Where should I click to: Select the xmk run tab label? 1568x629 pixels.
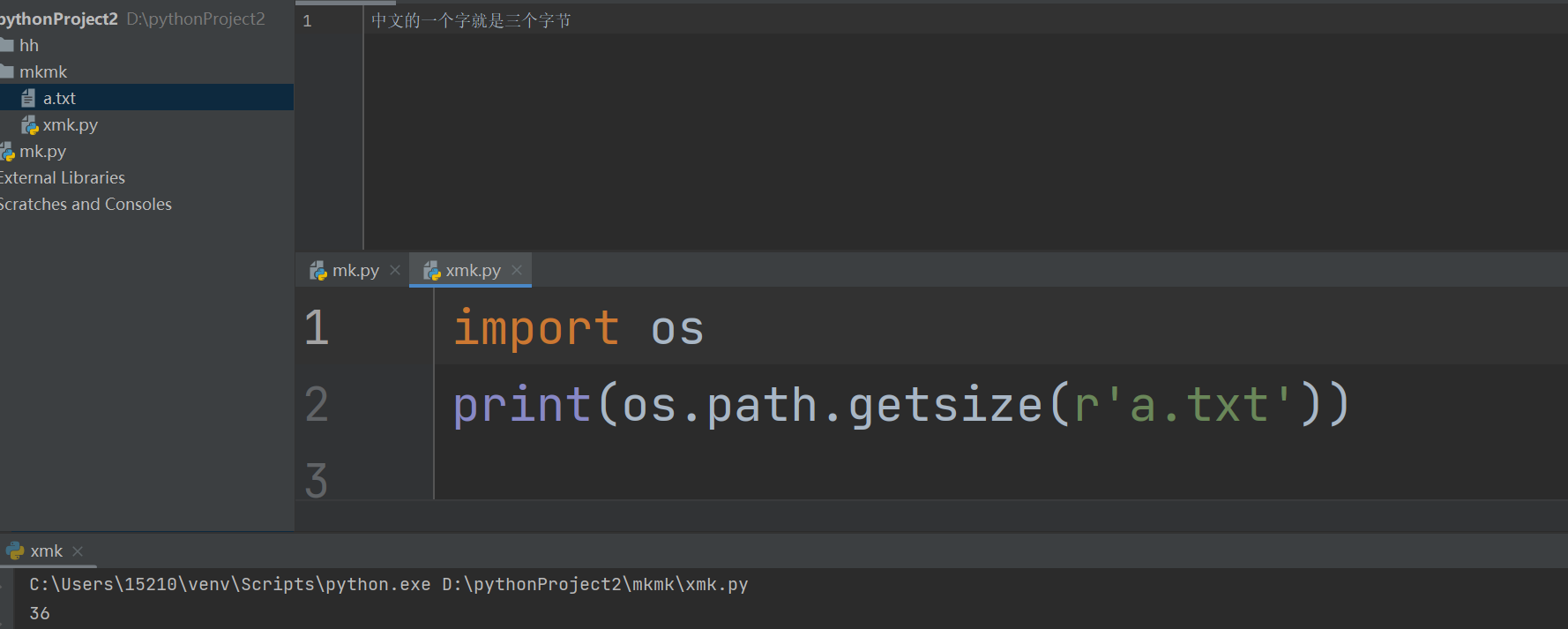coord(46,551)
